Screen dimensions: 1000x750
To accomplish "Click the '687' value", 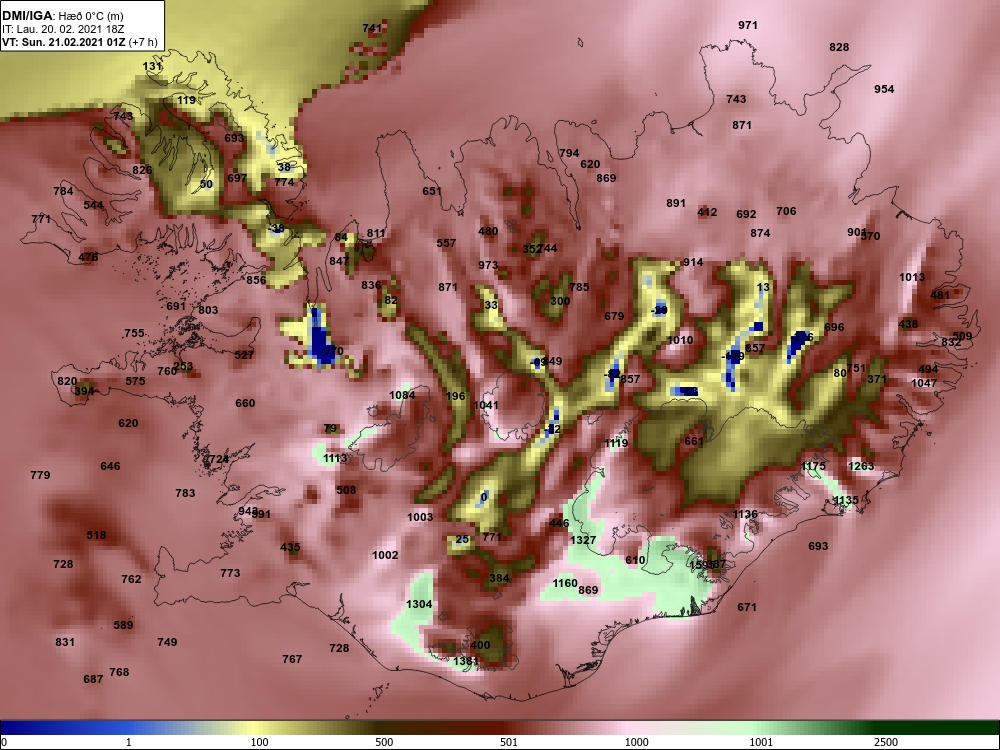I will (x=93, y=679).
